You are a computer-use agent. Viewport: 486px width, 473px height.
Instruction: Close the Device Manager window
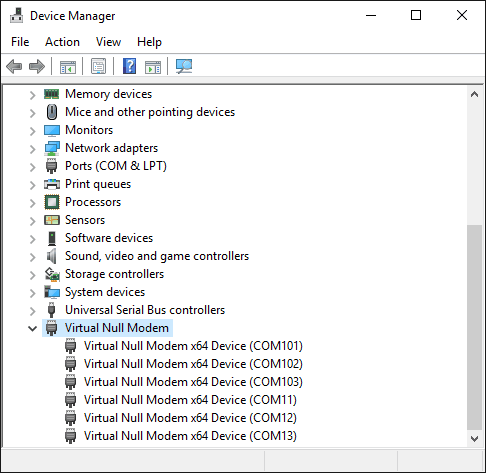tap(462, 15)
